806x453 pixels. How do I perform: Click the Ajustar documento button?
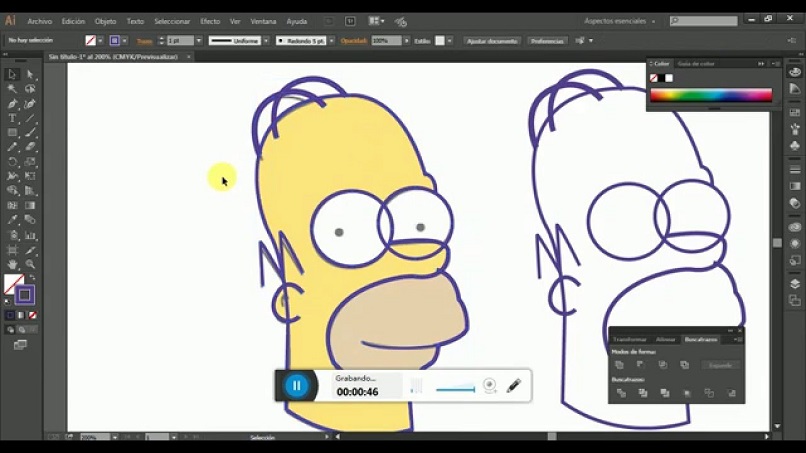(492, 41)
